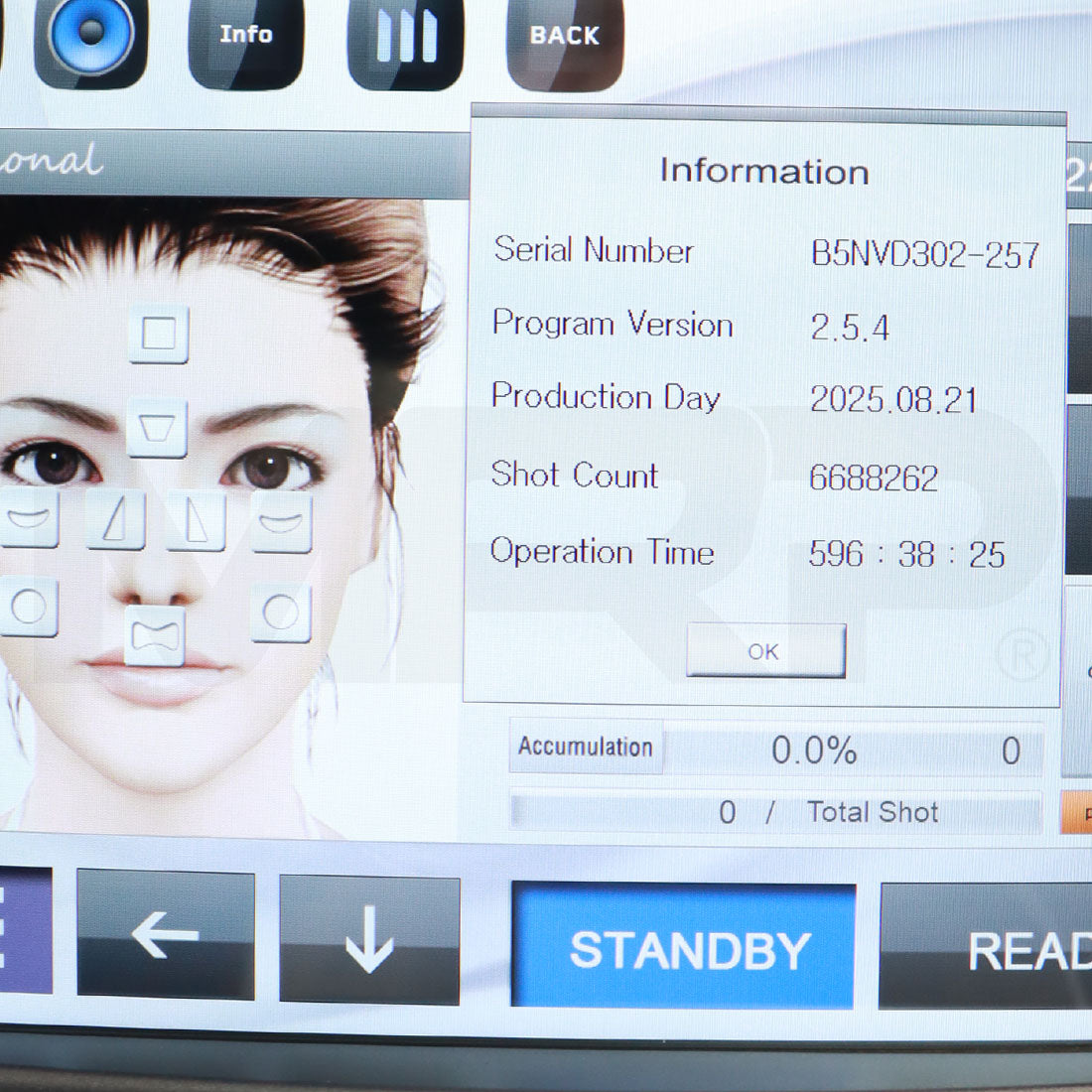Screen dimensions: 1092x1092
Task: Select the glabella trapezoid zone between eyebrows
Action: (x=157, y=428)
